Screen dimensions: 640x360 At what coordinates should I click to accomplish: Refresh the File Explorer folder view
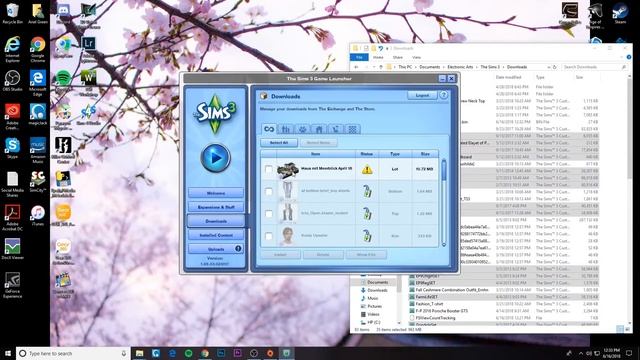tap(555, 67)
